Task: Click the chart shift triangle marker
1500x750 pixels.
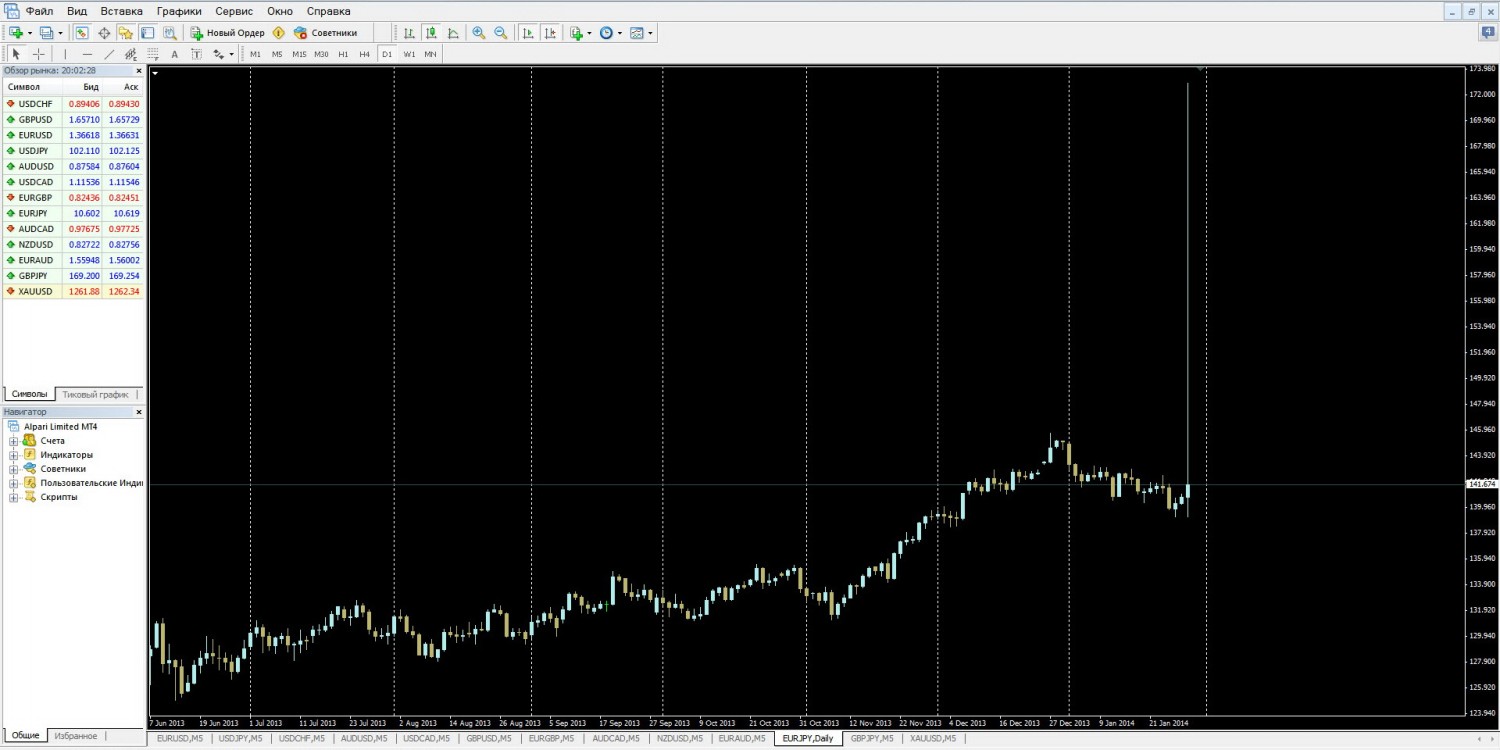Action: click(1199, 69)
